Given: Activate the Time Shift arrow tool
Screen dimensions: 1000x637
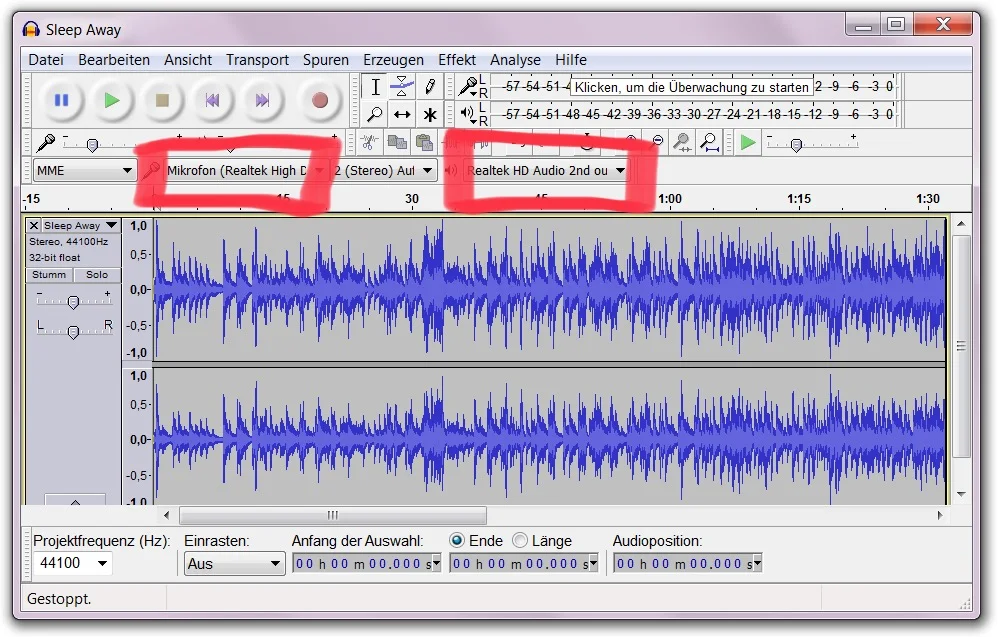Looking at the screenshot, I should 402,114.
